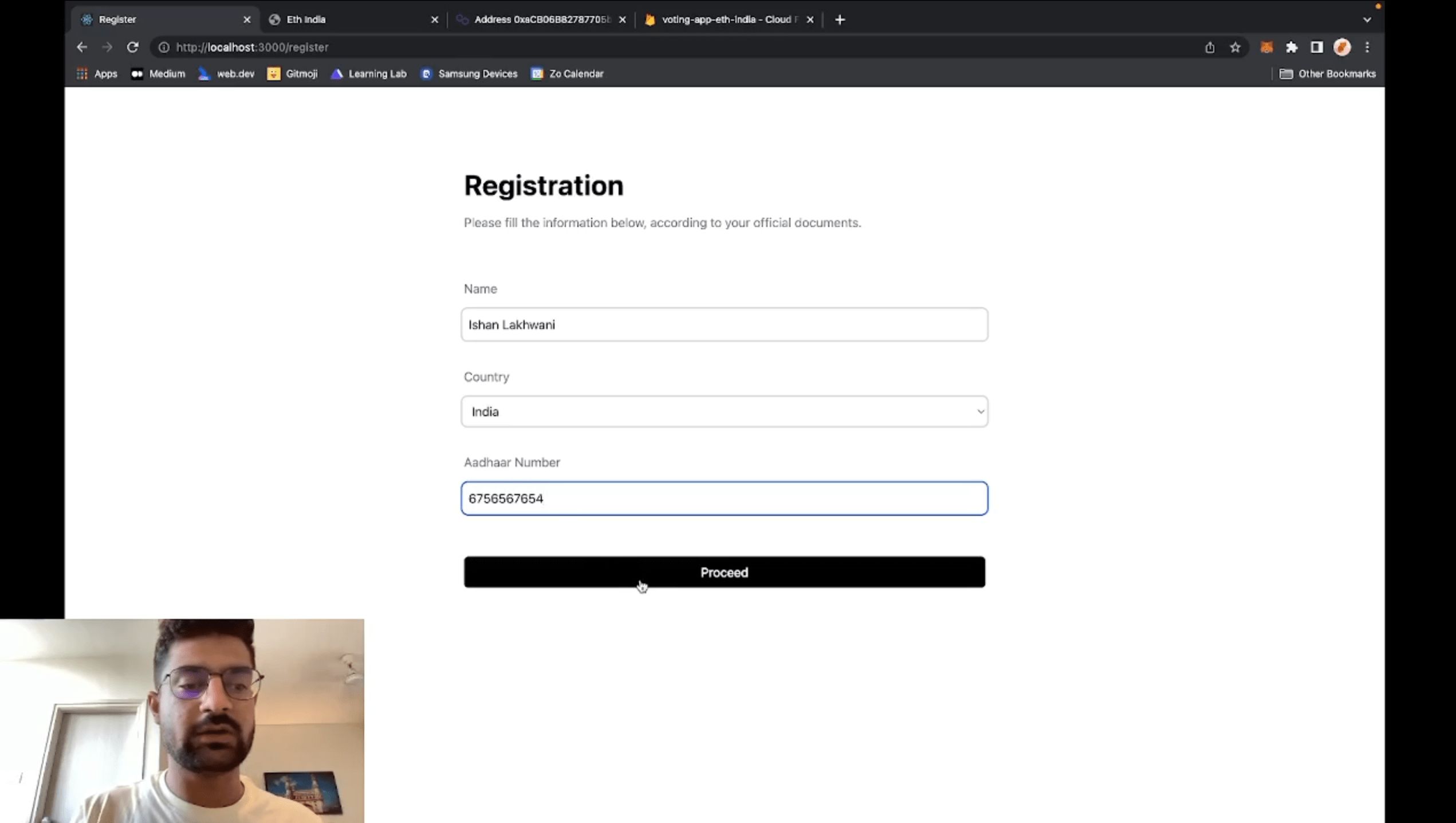Select the Address tab in browser
The width and height of the screenshot is (1456, 823).
[x=540, y=19]
